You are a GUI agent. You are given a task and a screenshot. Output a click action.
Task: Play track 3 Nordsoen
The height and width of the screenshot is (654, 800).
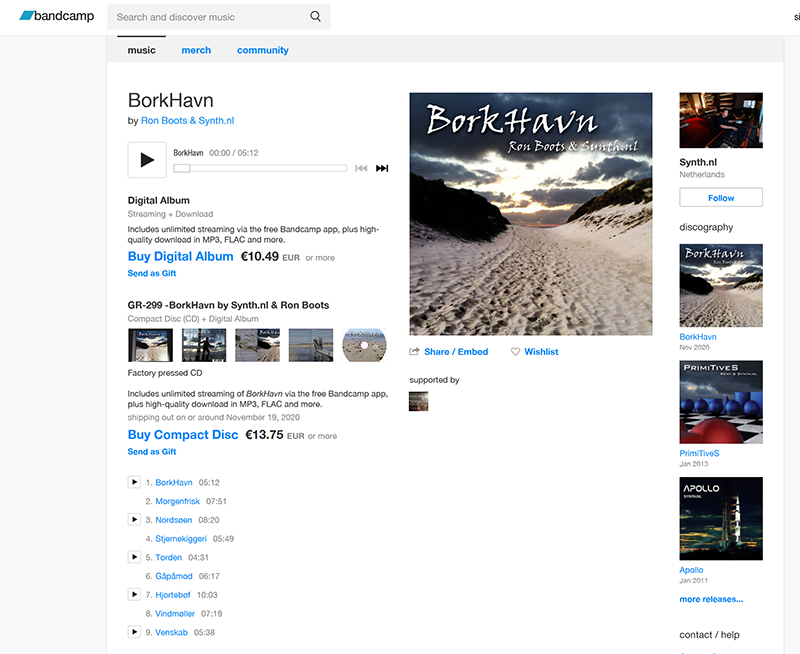click(134, 519)
